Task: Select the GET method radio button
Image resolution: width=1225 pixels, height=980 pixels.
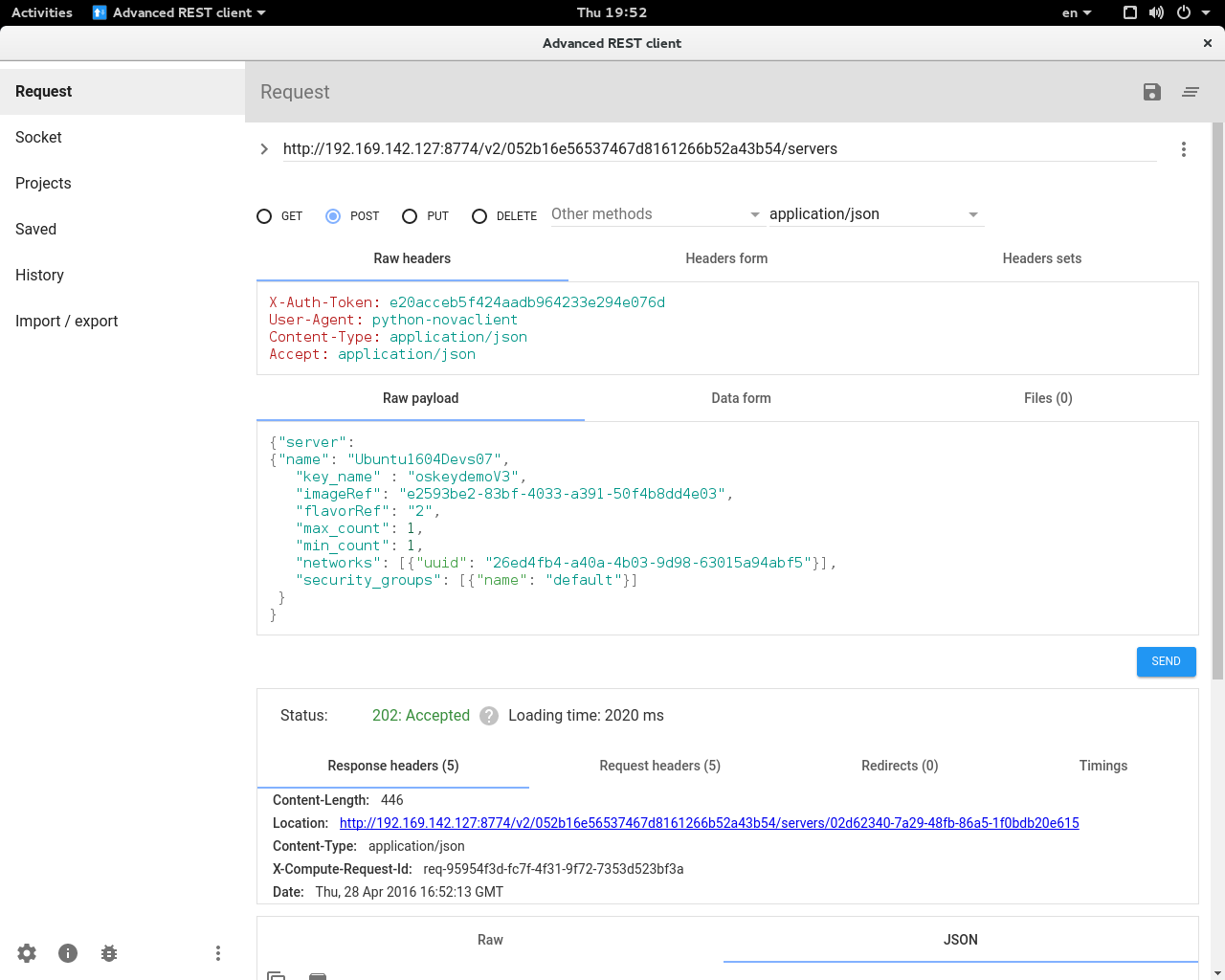Action: (x=264, y=216)
